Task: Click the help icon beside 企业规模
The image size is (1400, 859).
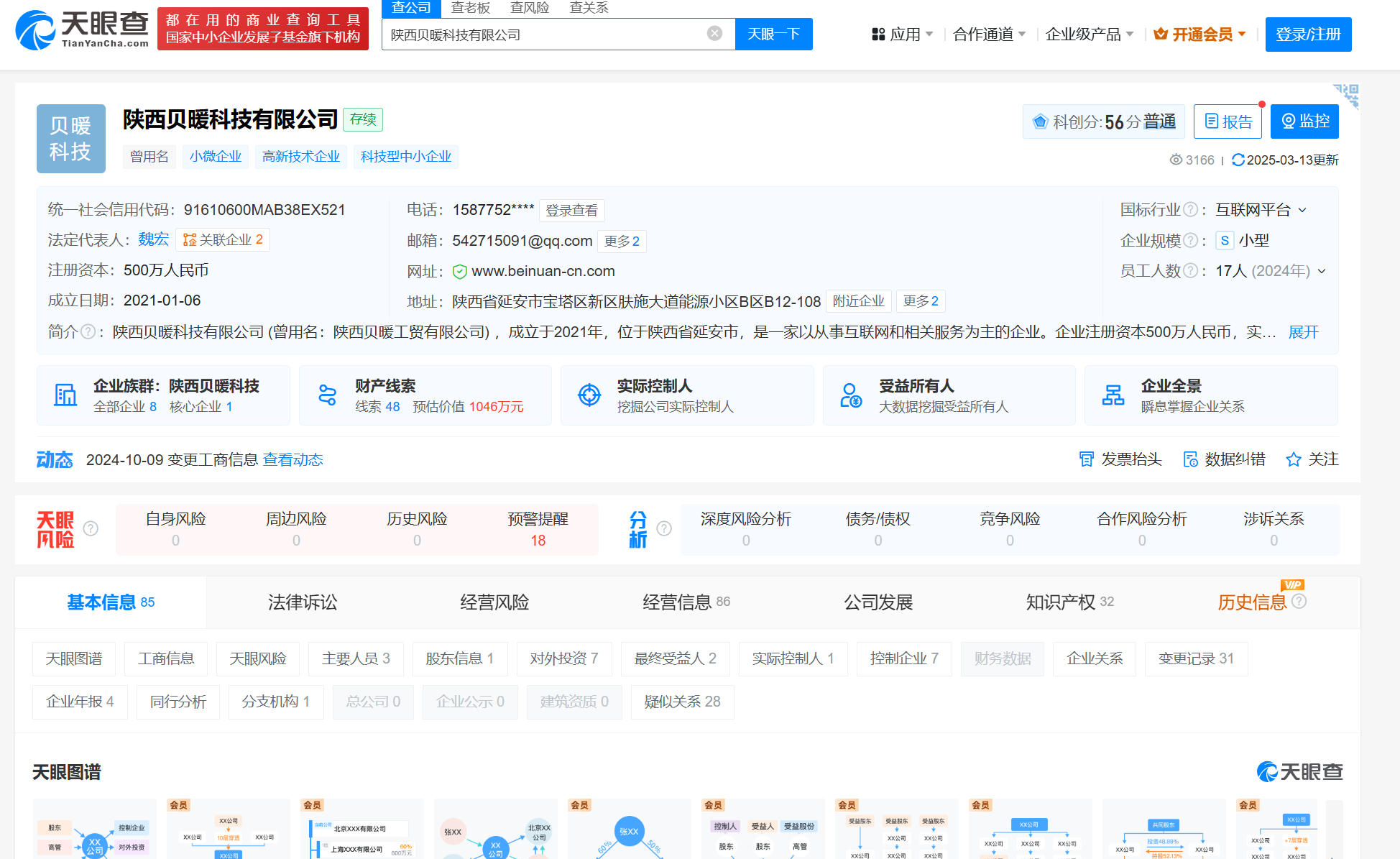Action: click(x=1190, y=240)
